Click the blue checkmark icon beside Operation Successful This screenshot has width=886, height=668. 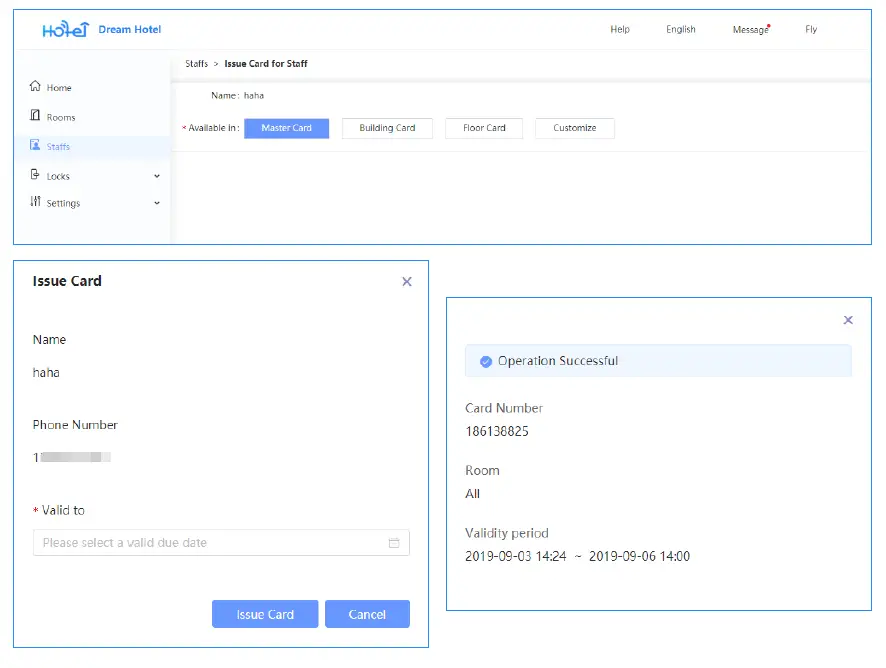click(486, 362)
